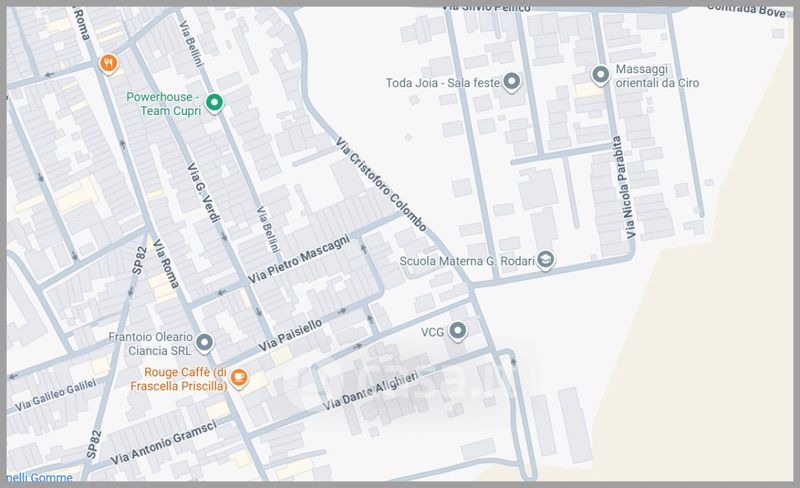Open the Toda Joia - Sala feste marker pin

(x=511, y=82)
